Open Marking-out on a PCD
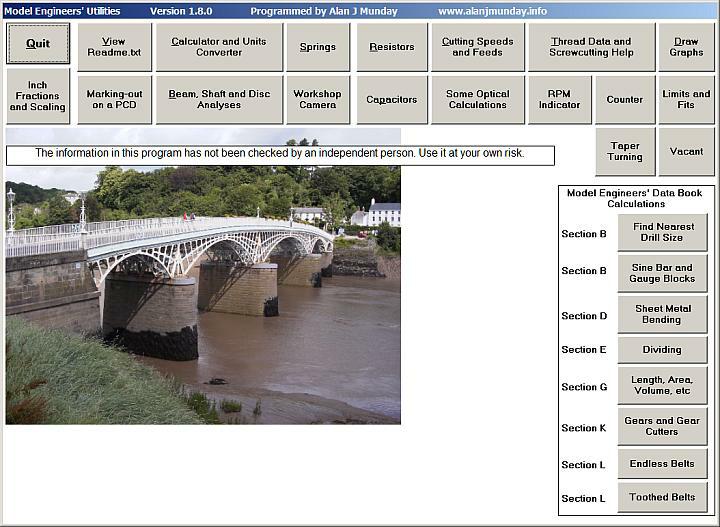The height and width of the screenshot is (527, 720). [x=114, y=100]
